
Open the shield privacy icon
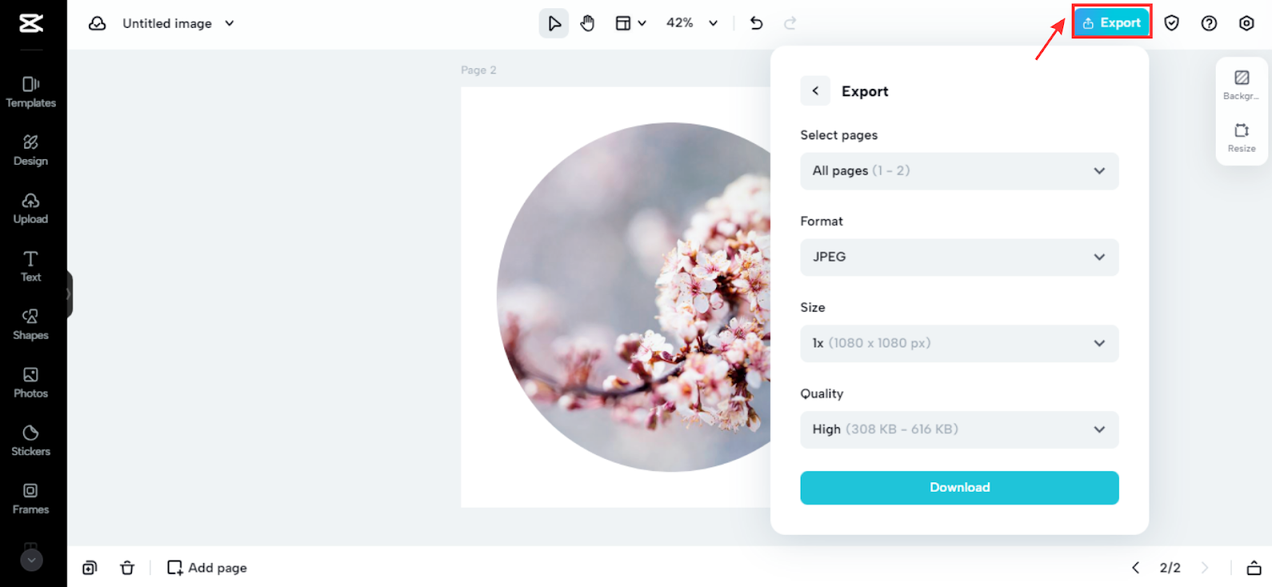[1172, 23]
